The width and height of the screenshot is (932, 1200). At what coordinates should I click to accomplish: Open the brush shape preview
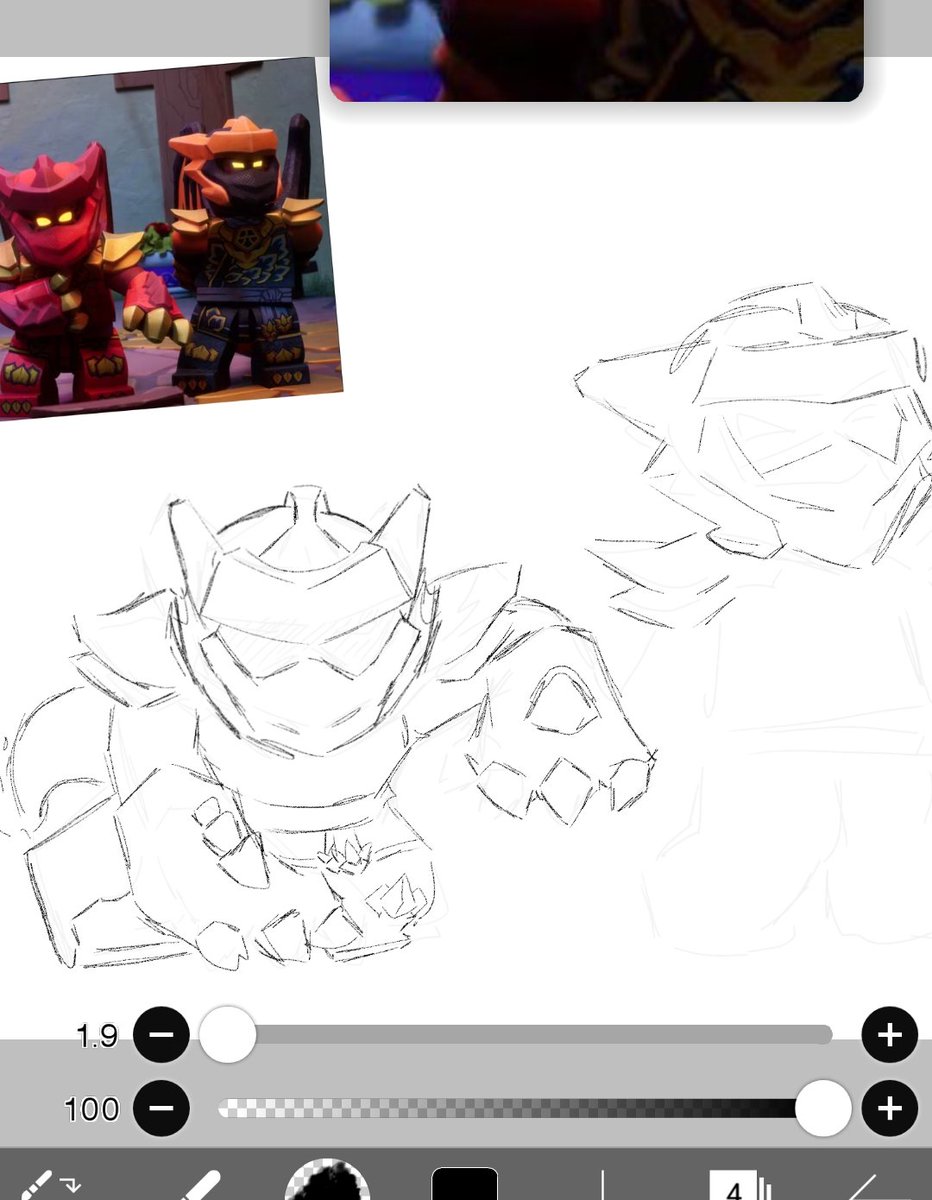[x=327, y=1180]
